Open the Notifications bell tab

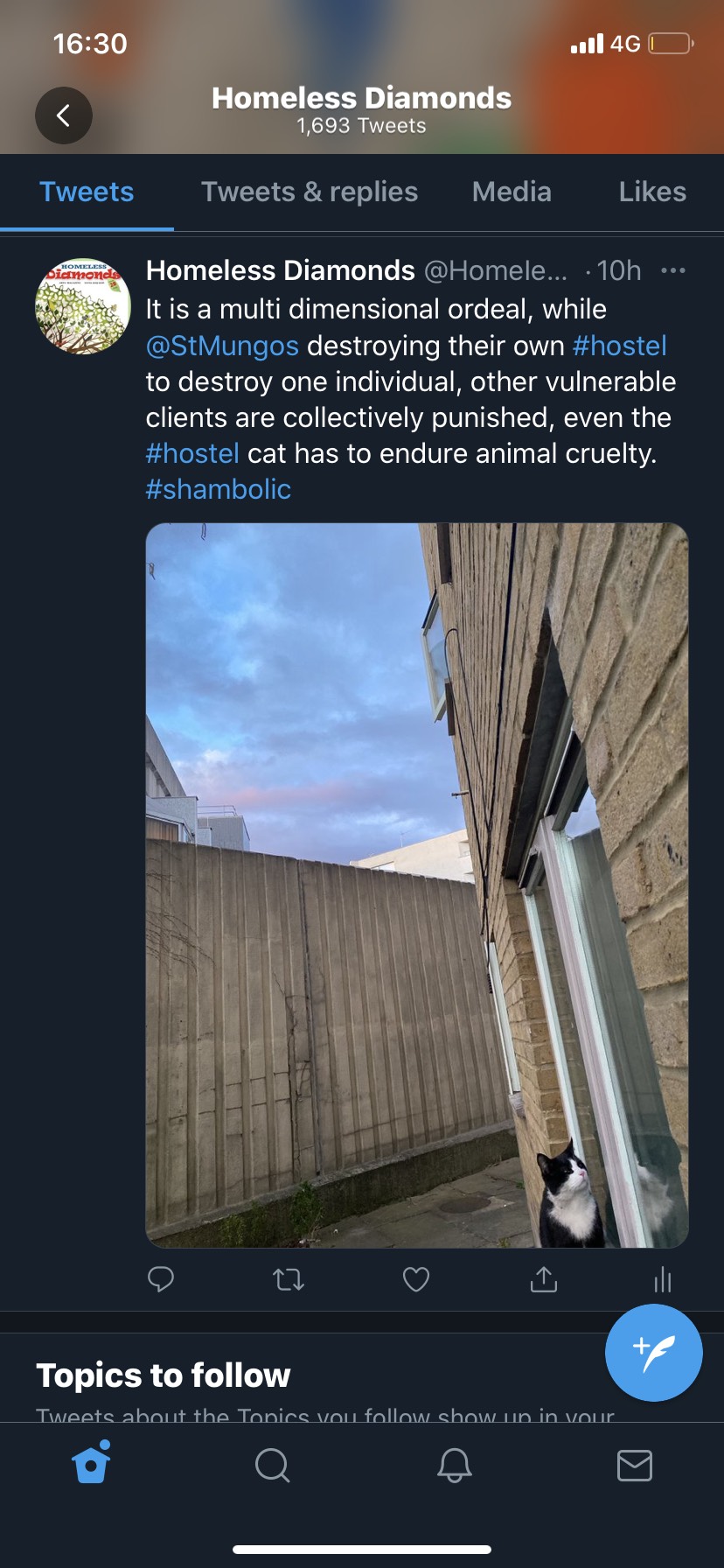(x=454, y=1465)
